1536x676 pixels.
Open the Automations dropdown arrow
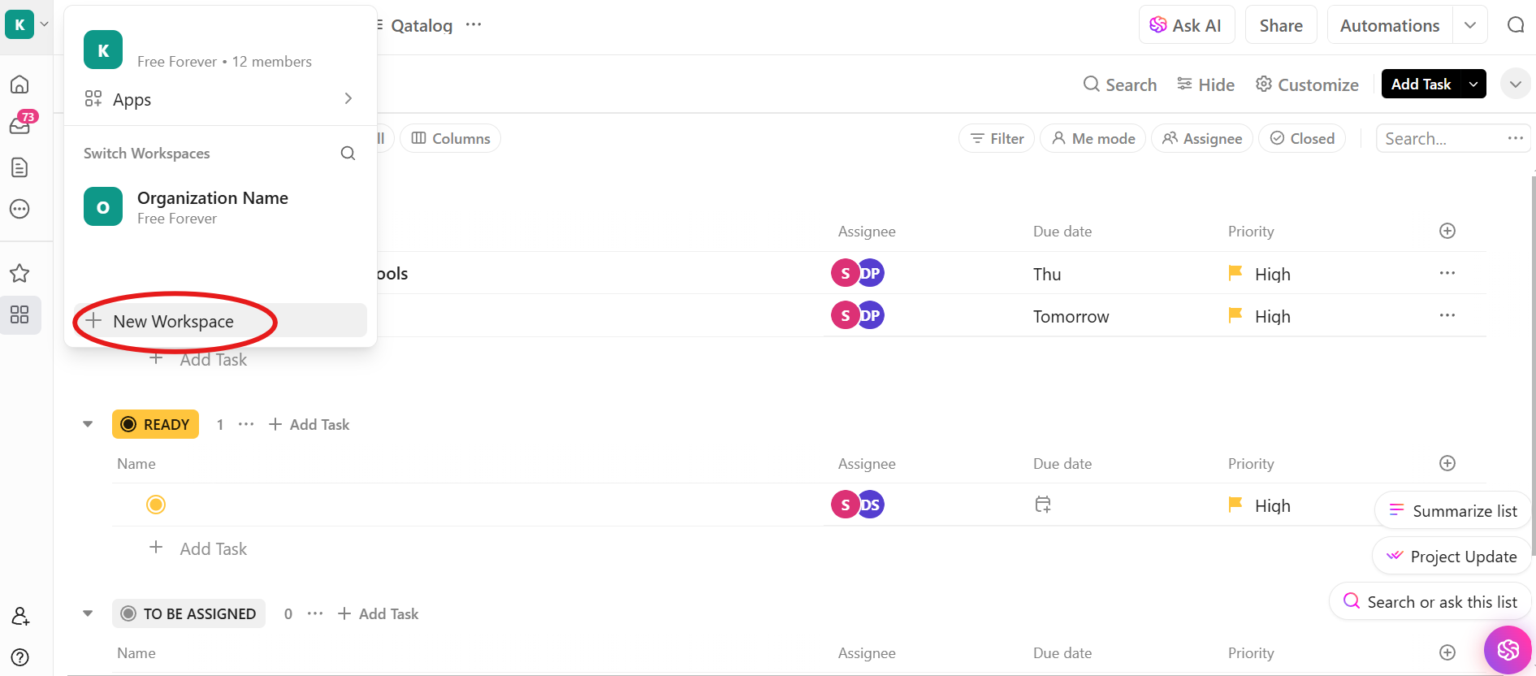click(1469, 24)
